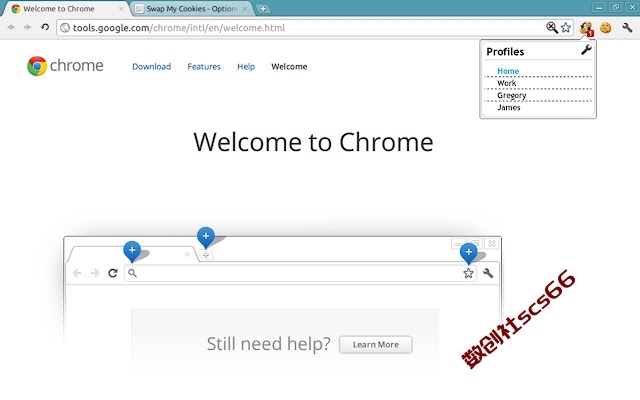The width and height of the screenshot is (640, 400).
Task: Click the globe icon in address bar
Action: pyautogui.click(x=64, y=27)
